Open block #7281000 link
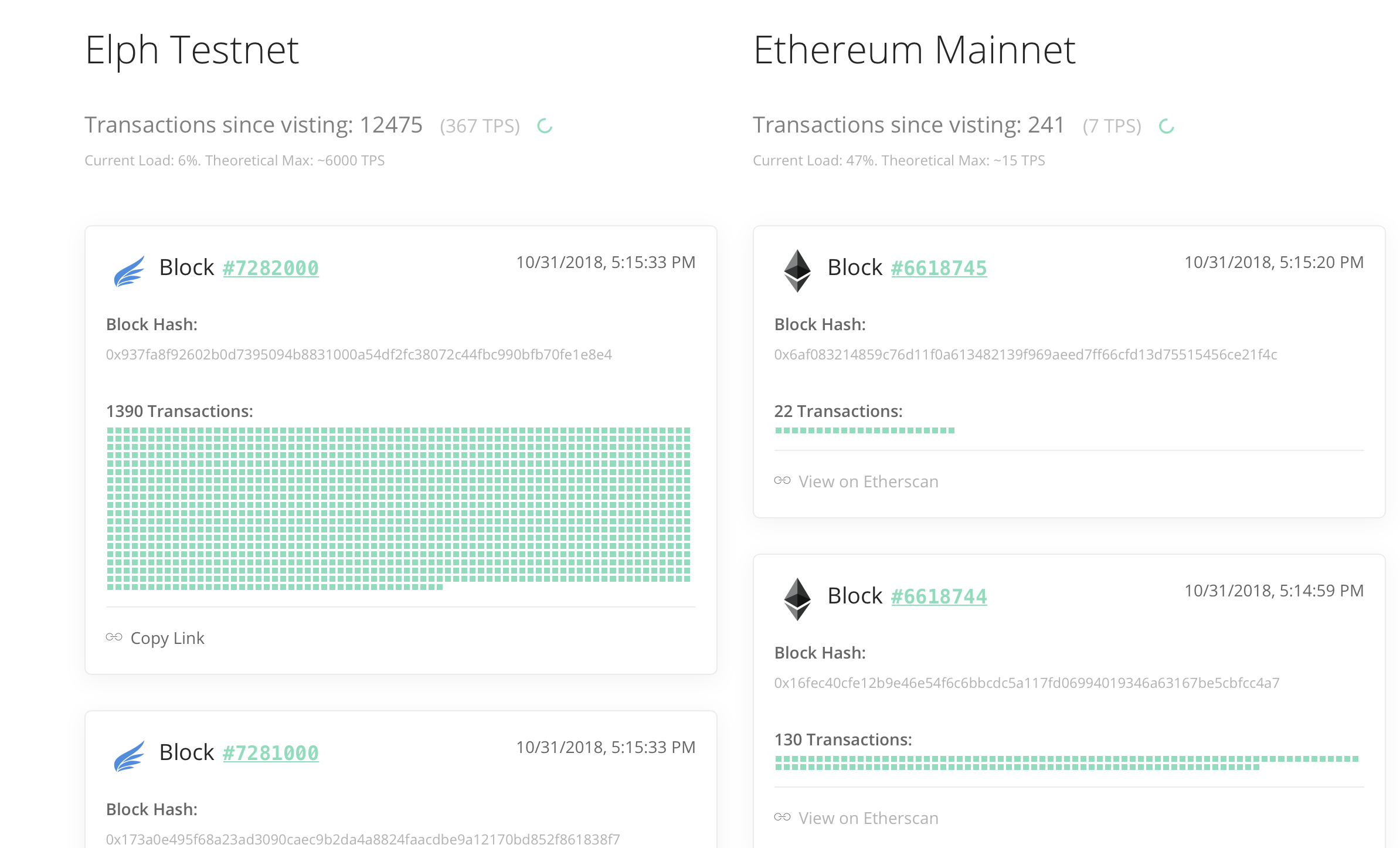Viewport: 1400px width, 848px height. point(271,753)
